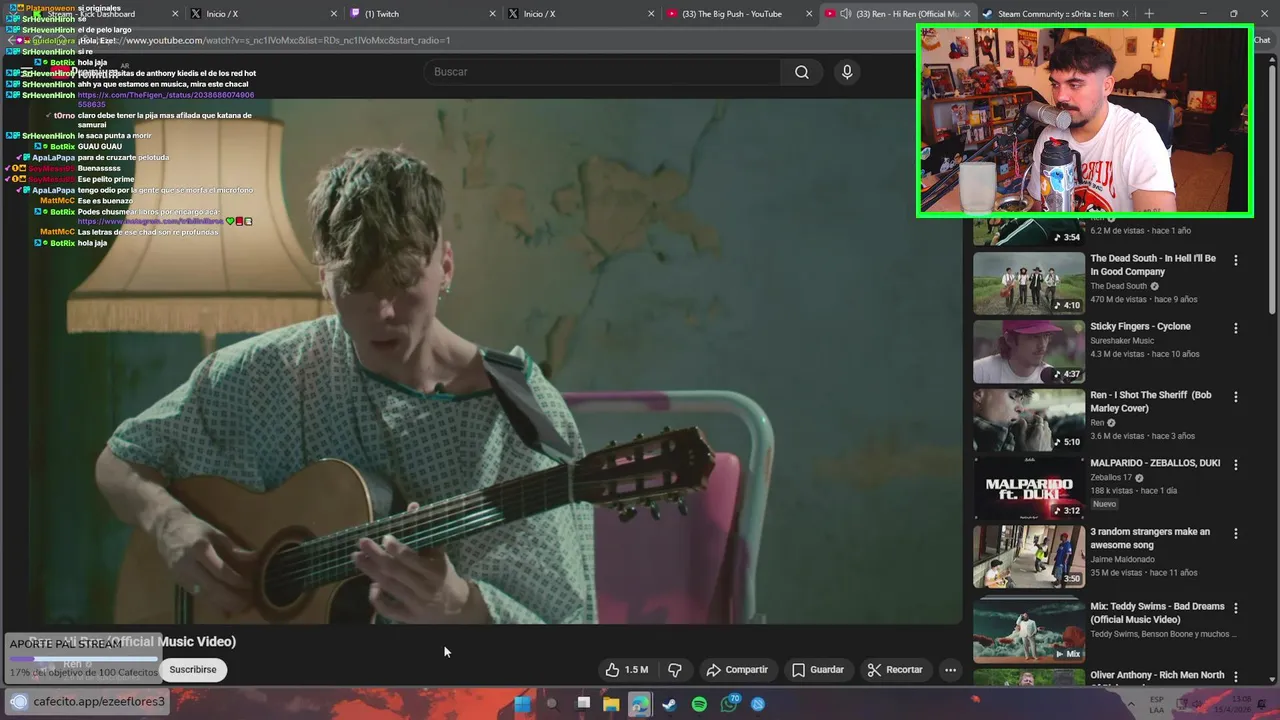This screenshot has height=720, width=1280.
Task: Open options menu for Teddy Swims mix
Action: pyautogui.click(x=1235, y=608)
